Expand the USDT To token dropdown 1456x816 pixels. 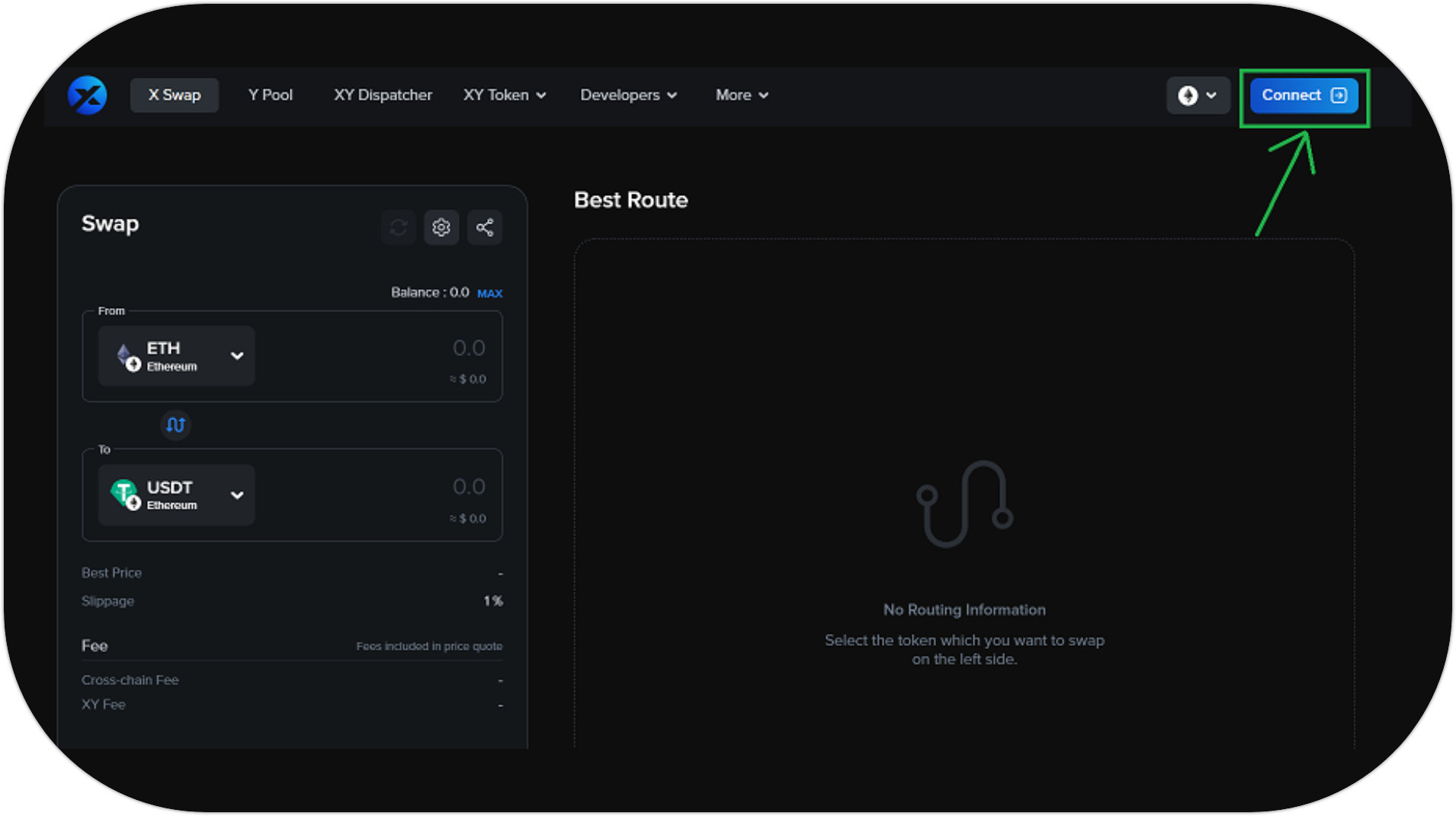coord(237,495)
